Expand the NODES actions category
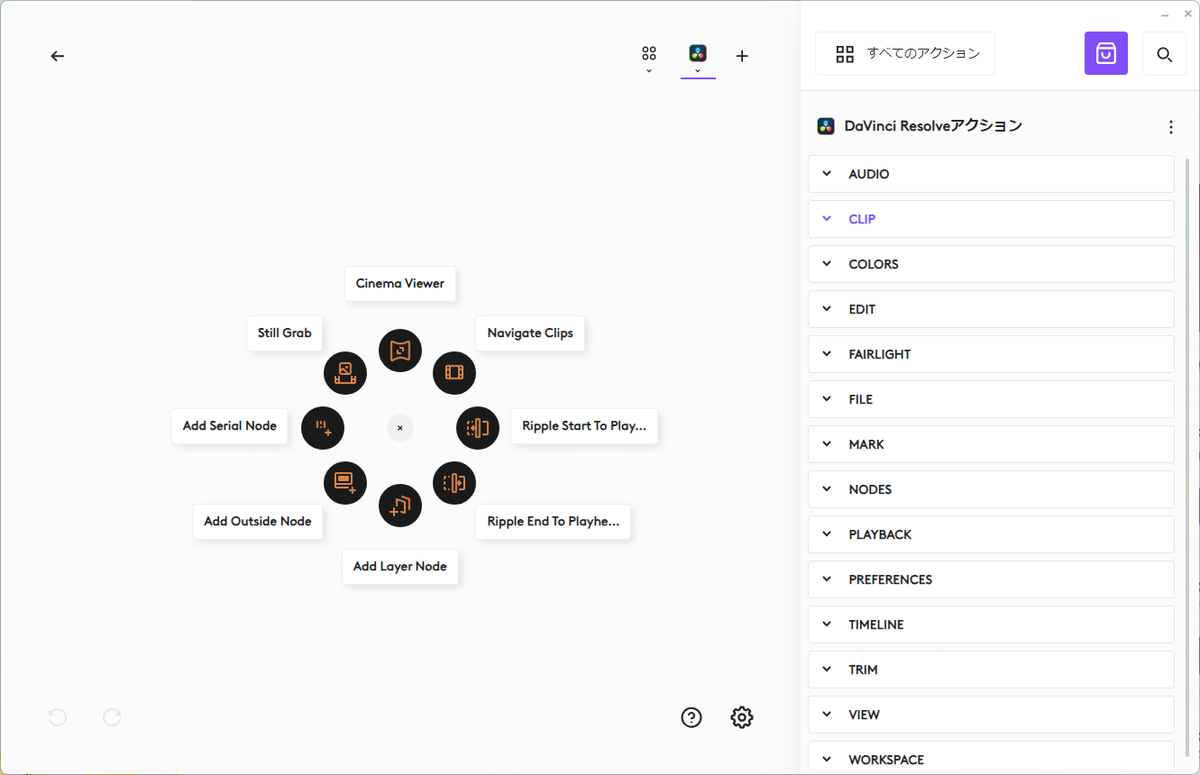The width and height of the screenshot is (1200, 775). click(990, 489)
